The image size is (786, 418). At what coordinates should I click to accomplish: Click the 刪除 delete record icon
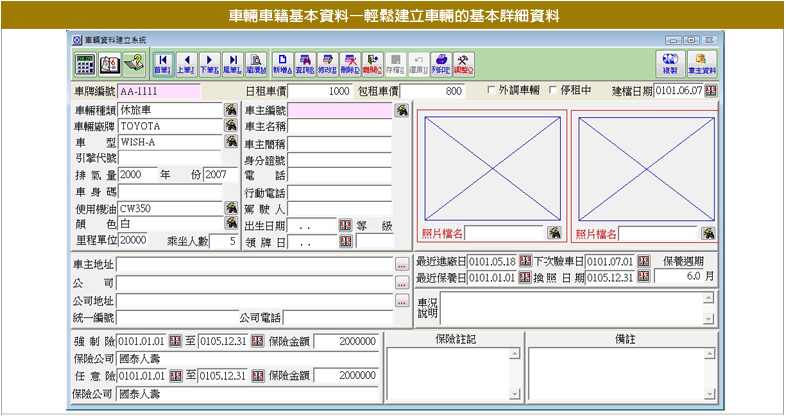click(x=350, y=63)
